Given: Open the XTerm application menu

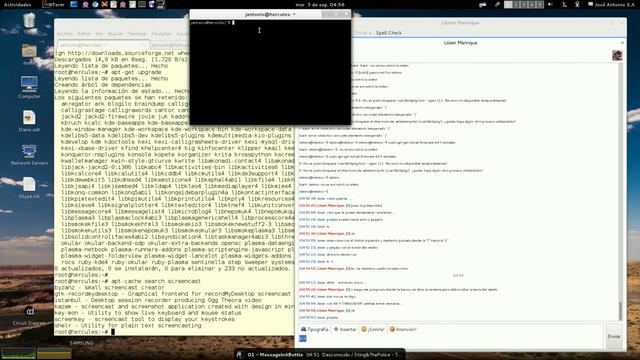Looking at the screenshot, I should tap(53, 4).
